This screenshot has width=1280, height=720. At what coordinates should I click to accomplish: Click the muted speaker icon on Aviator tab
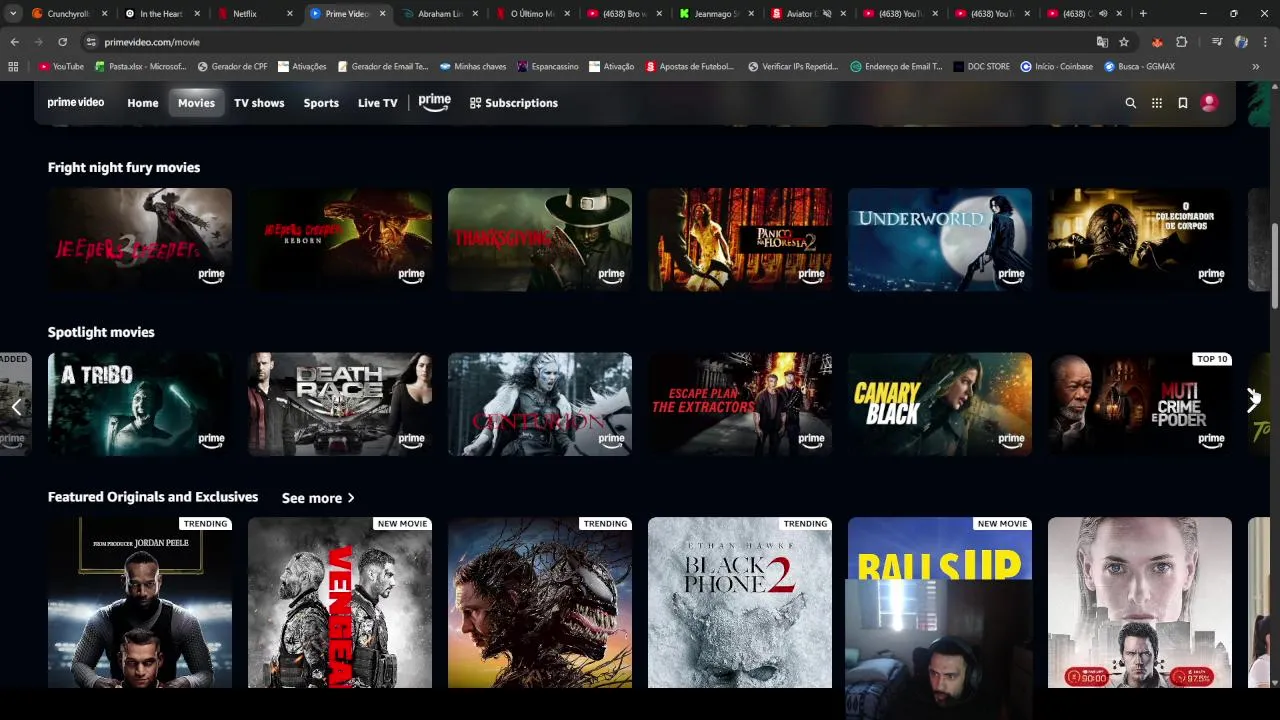coord(827,14)
